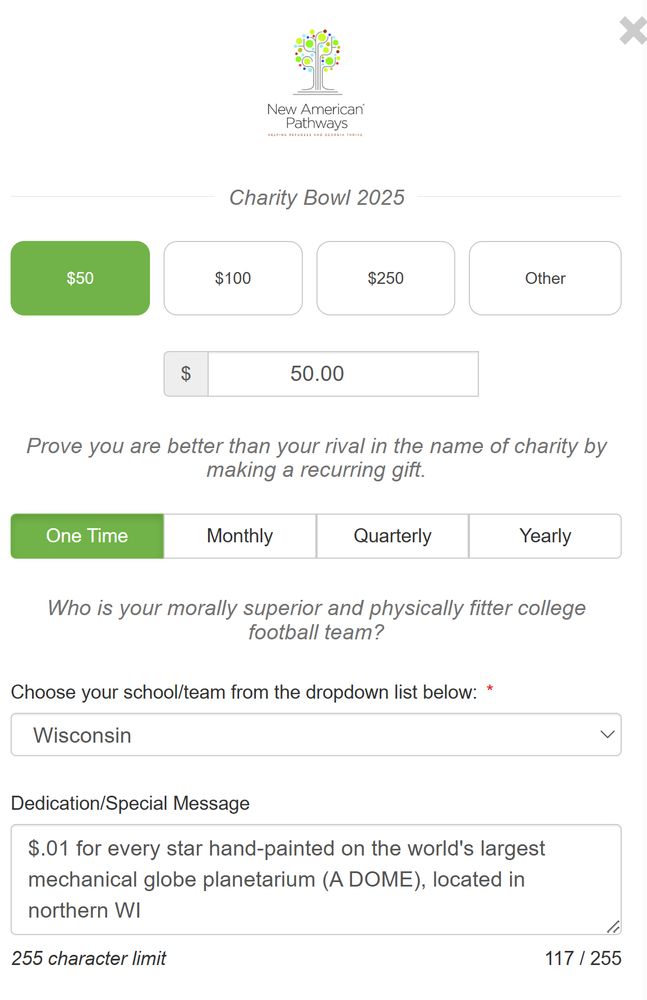This screenshot has height=1000, width=647.
Task: Choose the Other donation amount option
Action: [x=545, y=278]
